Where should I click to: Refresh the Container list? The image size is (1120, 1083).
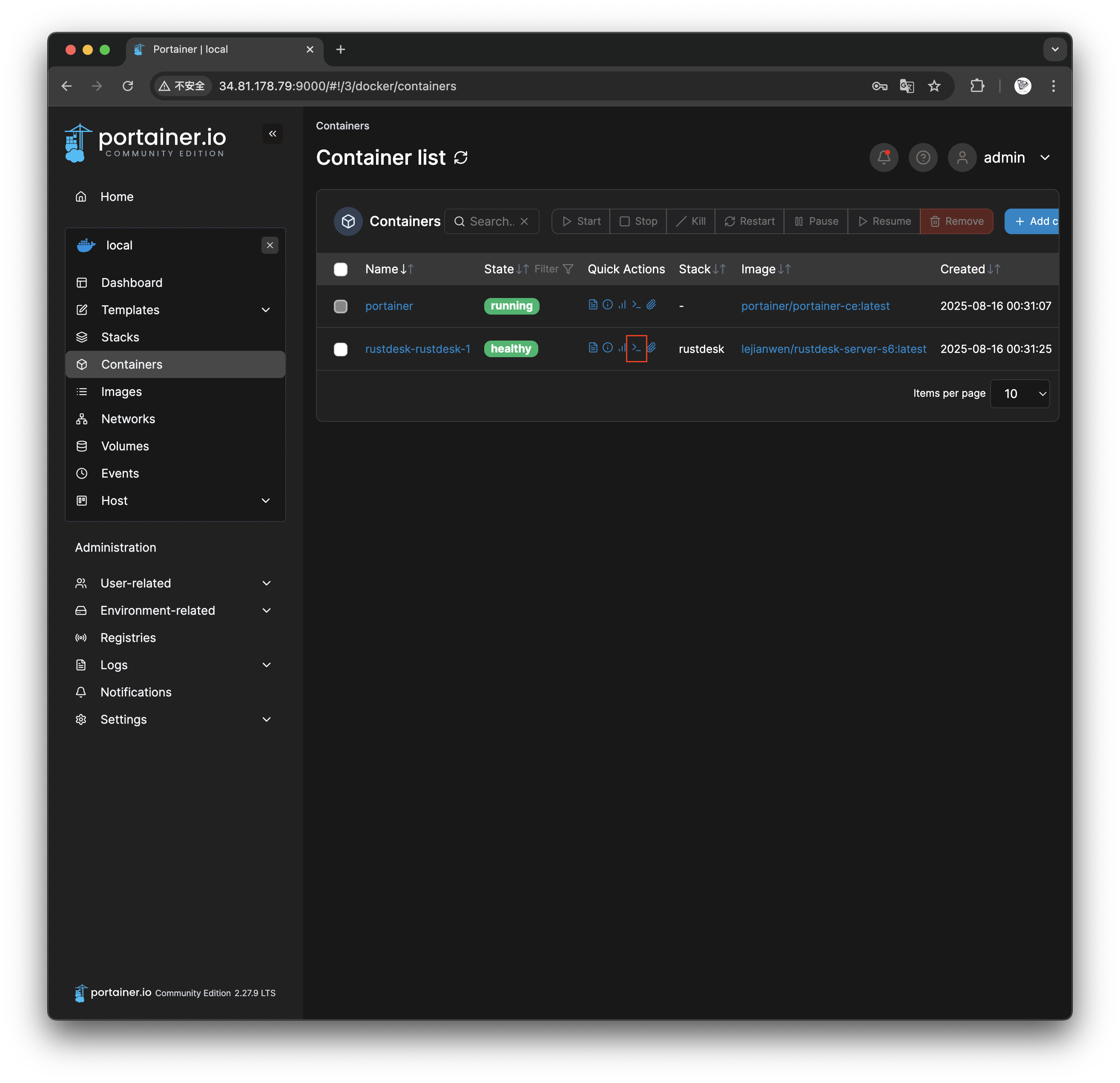461,158
